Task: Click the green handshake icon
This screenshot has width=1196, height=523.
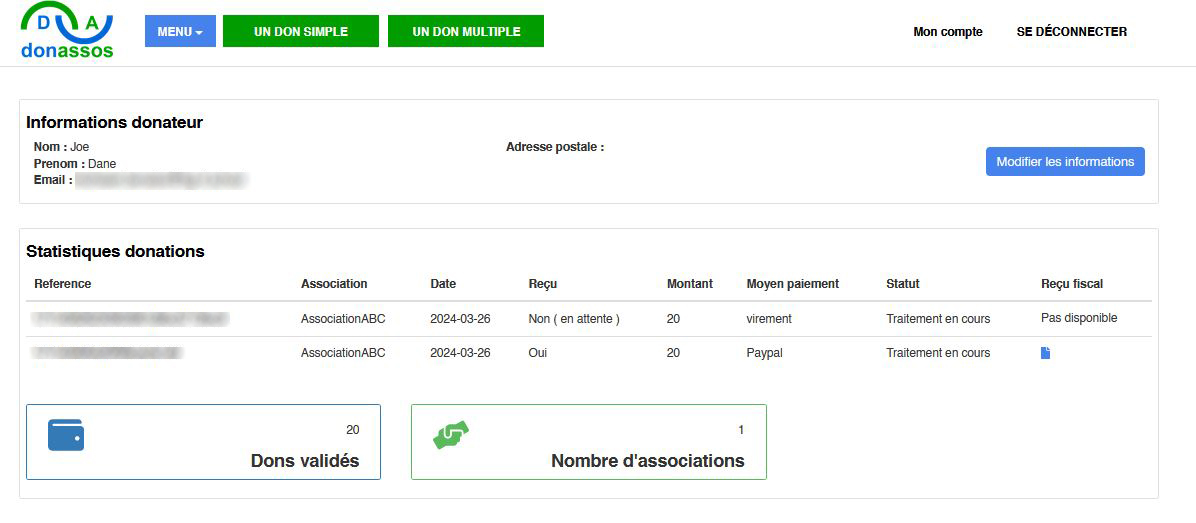Action: (451, 435)
